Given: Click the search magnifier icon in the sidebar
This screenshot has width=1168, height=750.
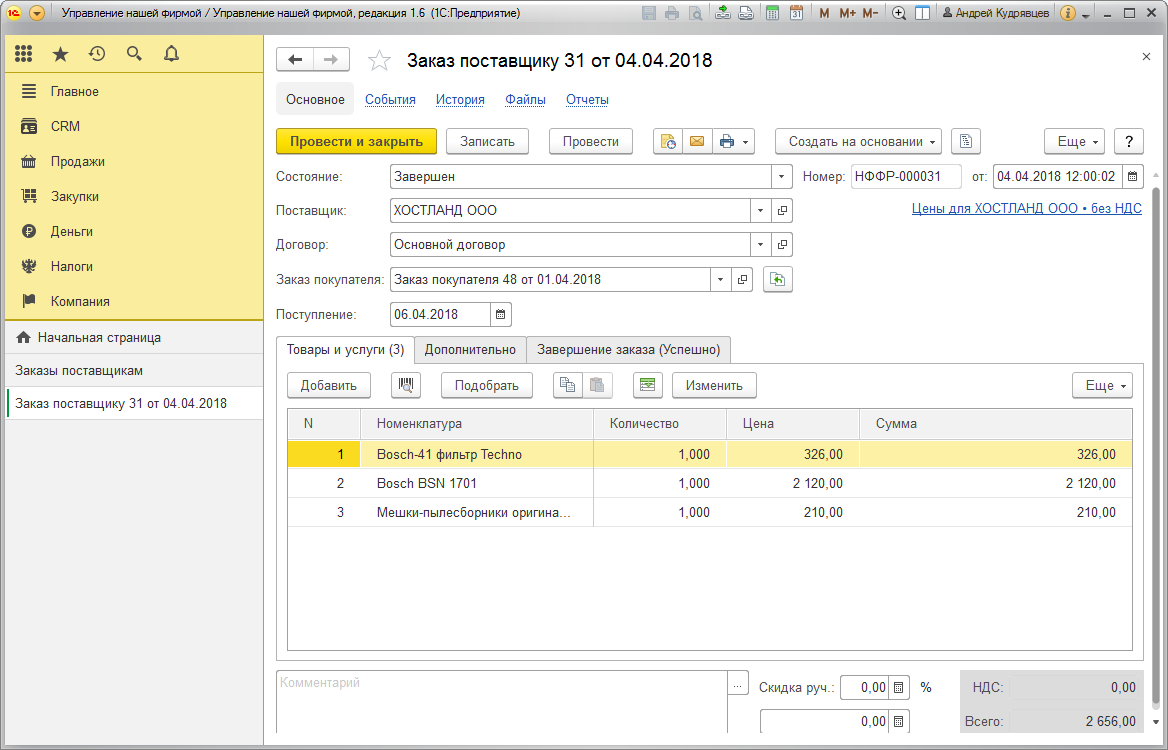Looking at the screenshot, I should coord(134,54).
